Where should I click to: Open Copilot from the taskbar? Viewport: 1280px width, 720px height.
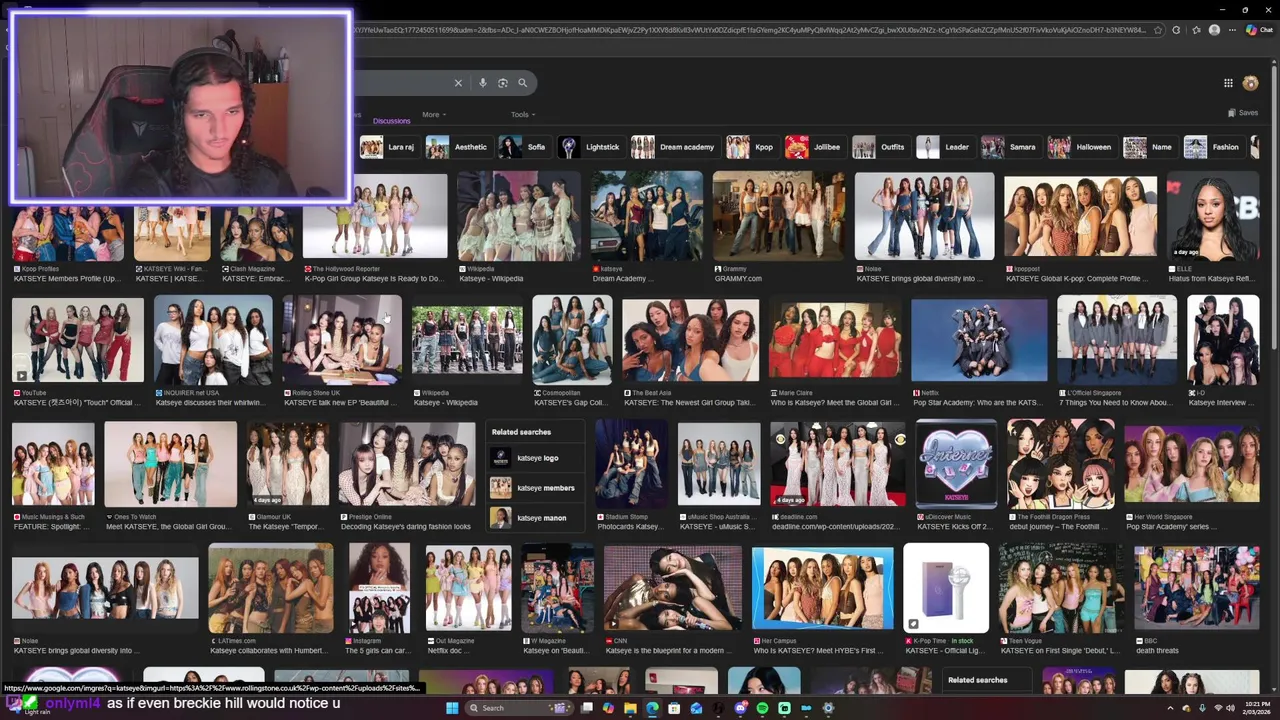click(608, 708)
